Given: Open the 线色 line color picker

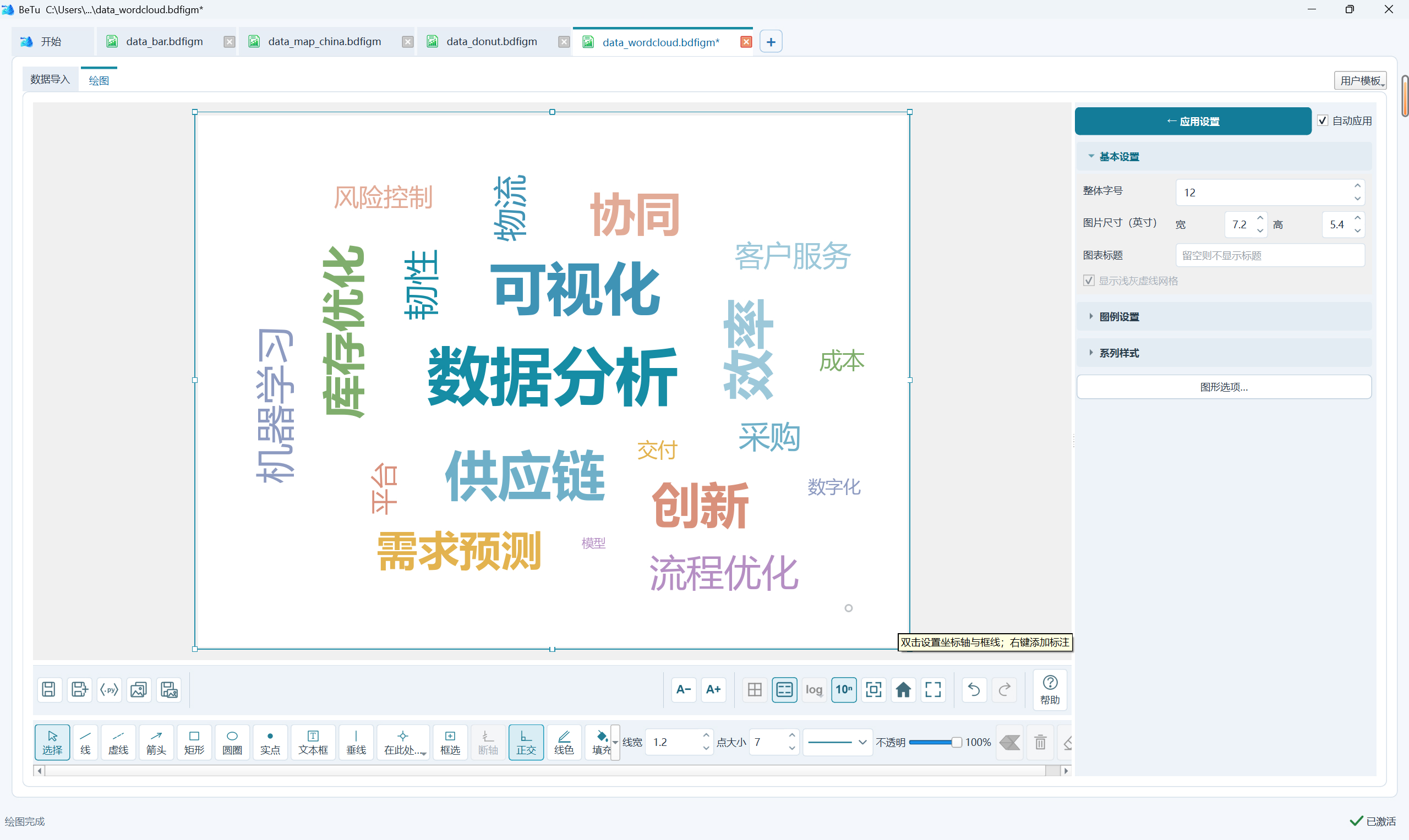Looking at the screenshot, I should pos(564,742).
